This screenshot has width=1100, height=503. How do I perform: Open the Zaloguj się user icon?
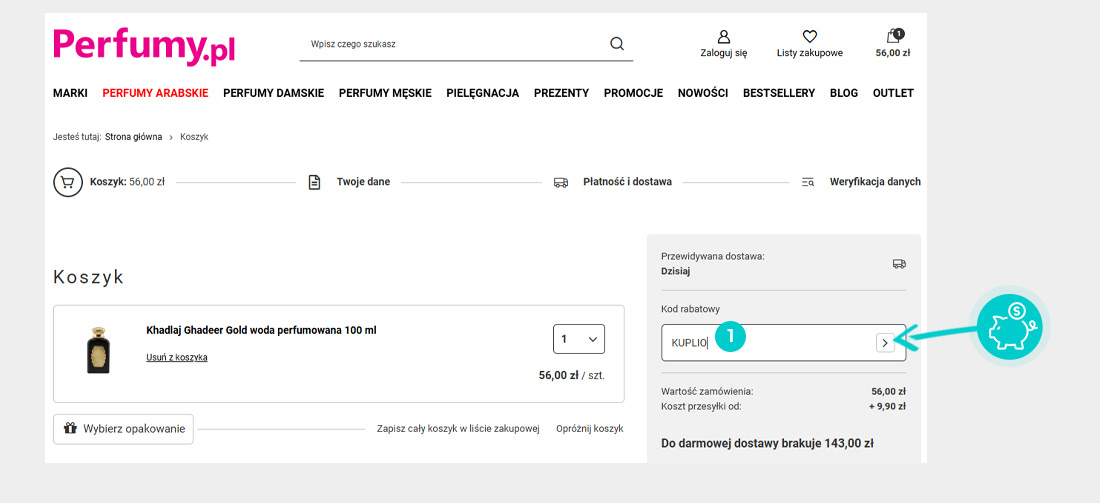coord(723,36)
